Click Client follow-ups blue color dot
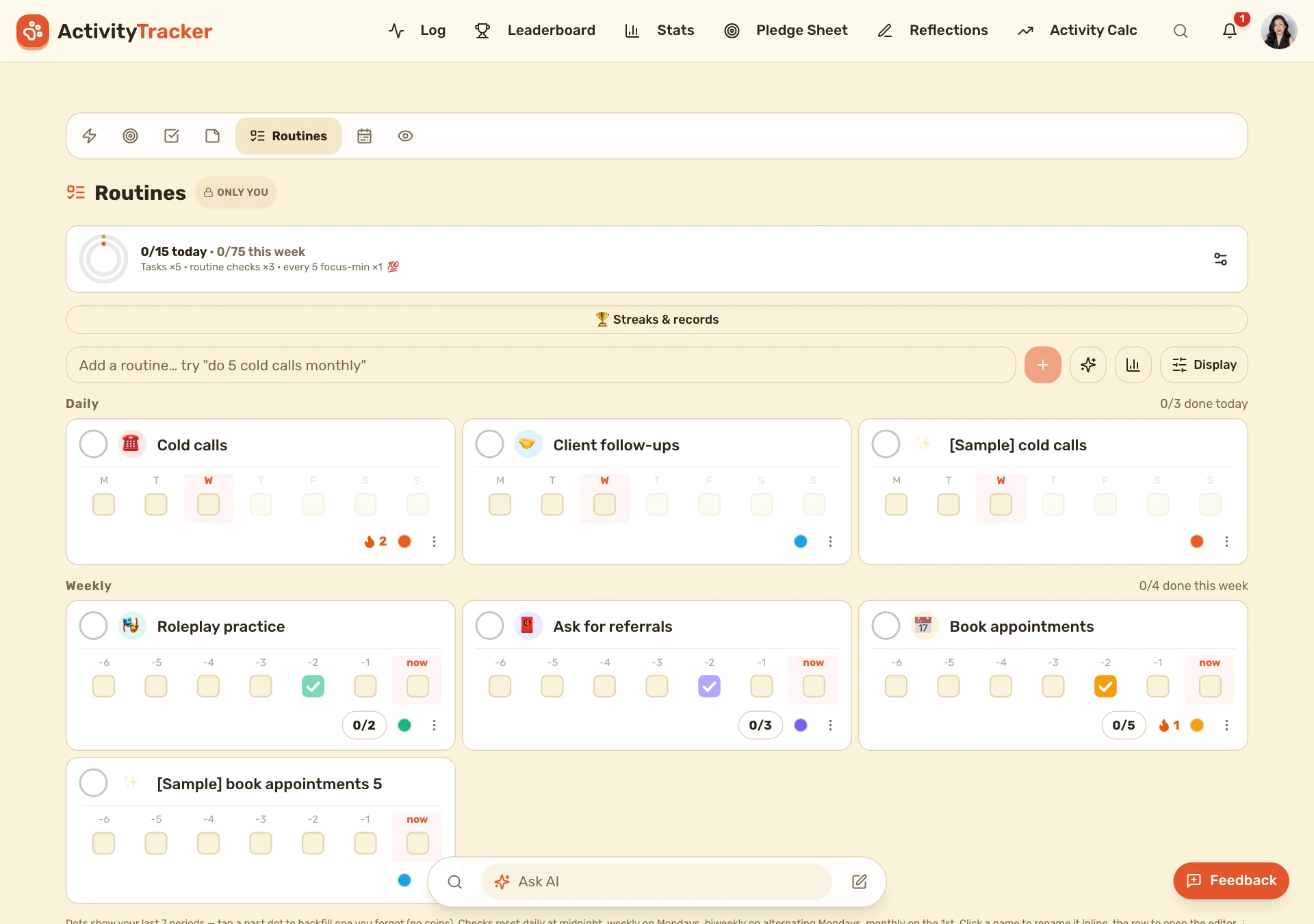This screenshot has height=924, width=1314. 801,541
